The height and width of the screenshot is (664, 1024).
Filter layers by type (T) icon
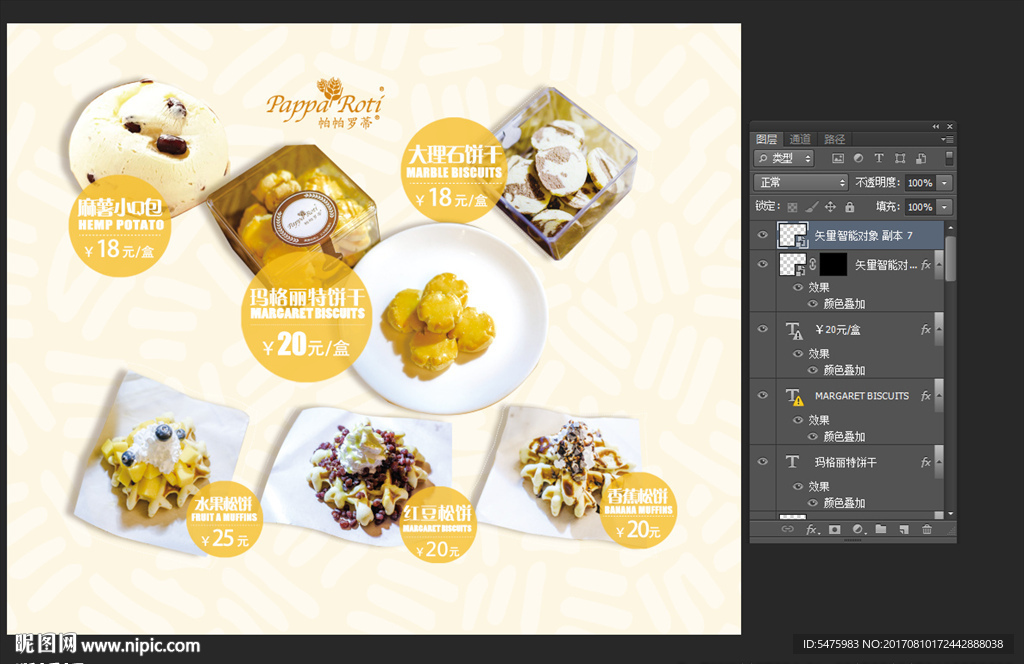[879, 158]
